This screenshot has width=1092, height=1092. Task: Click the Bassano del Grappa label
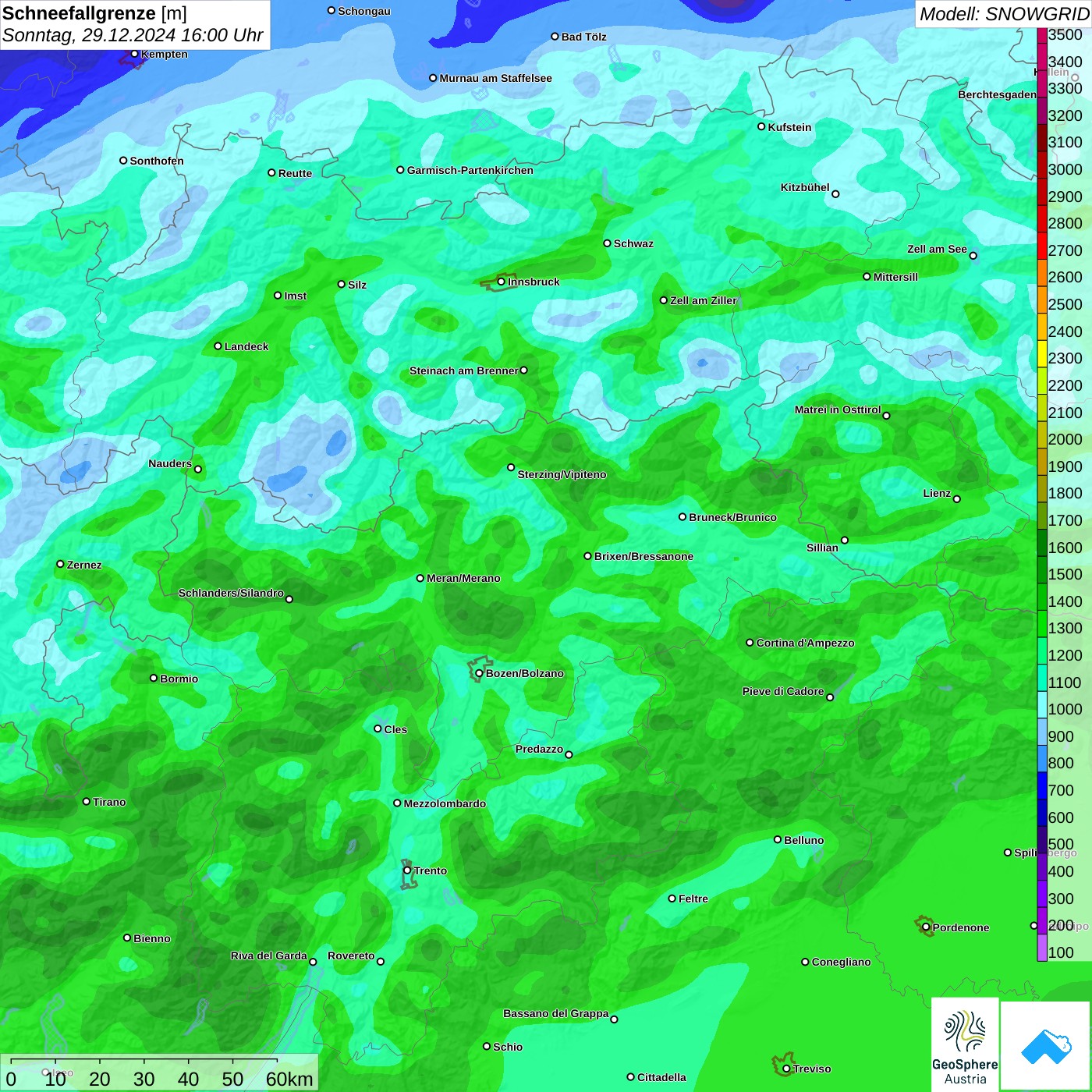point(556,1013)
